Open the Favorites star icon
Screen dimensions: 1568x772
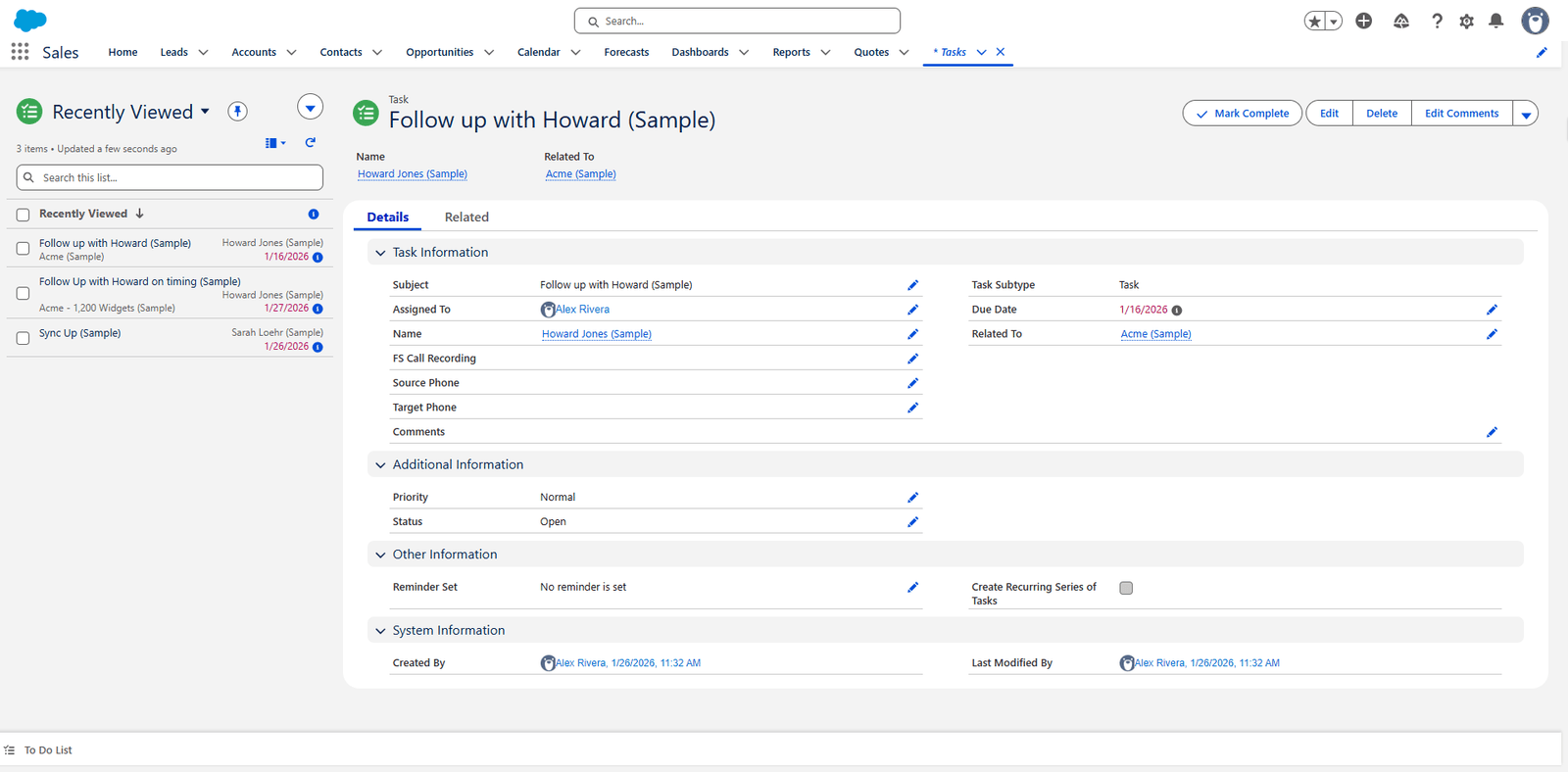(1315, 21)
